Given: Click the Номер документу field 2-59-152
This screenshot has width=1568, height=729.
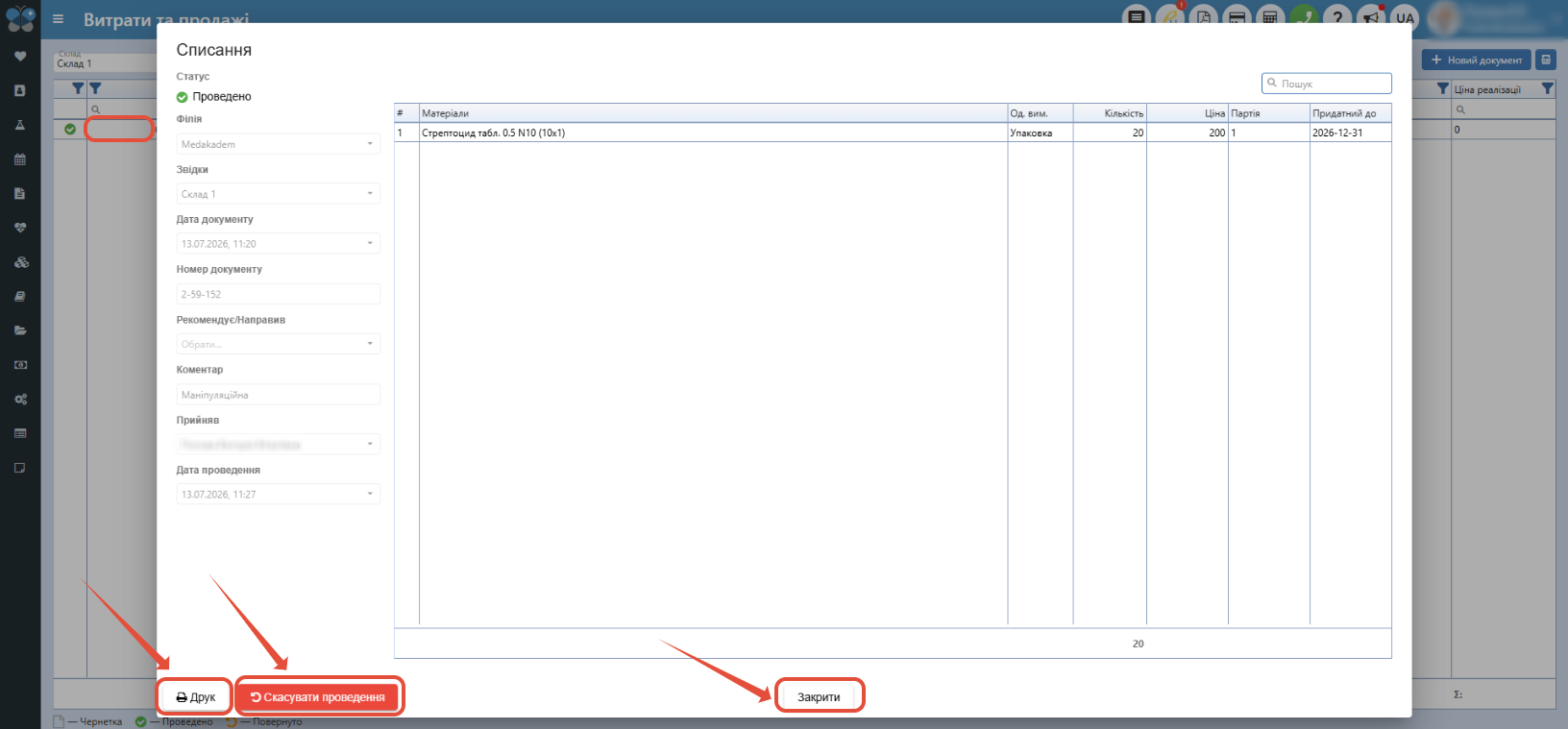Looking at the screenshot, I should pyautogui.click(x=279, y=294).
